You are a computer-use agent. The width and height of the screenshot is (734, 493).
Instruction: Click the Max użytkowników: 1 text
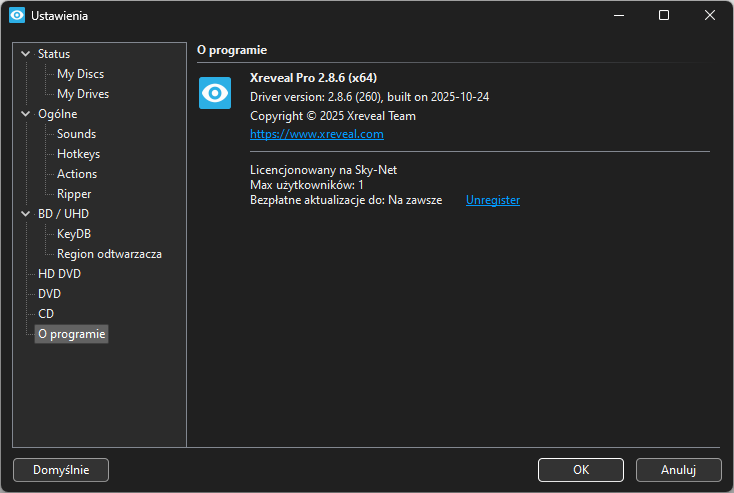[x=307, y=185]
